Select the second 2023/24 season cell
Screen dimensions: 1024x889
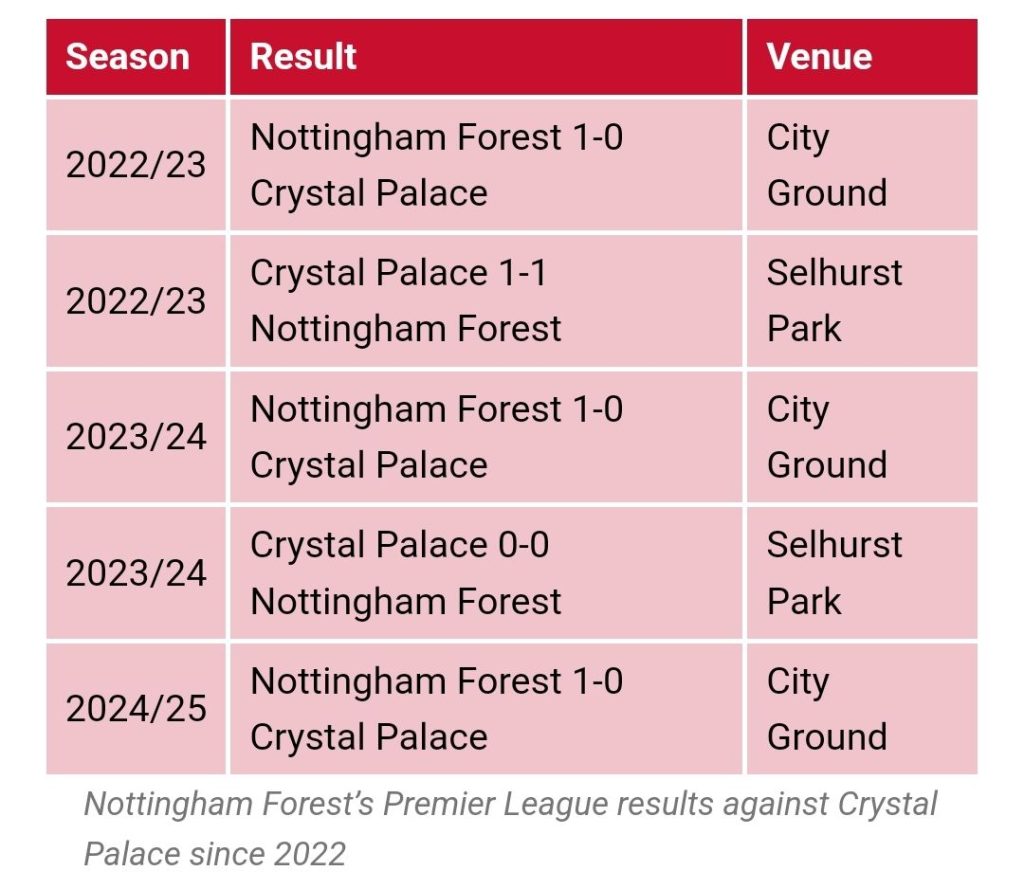pos(136,573)
